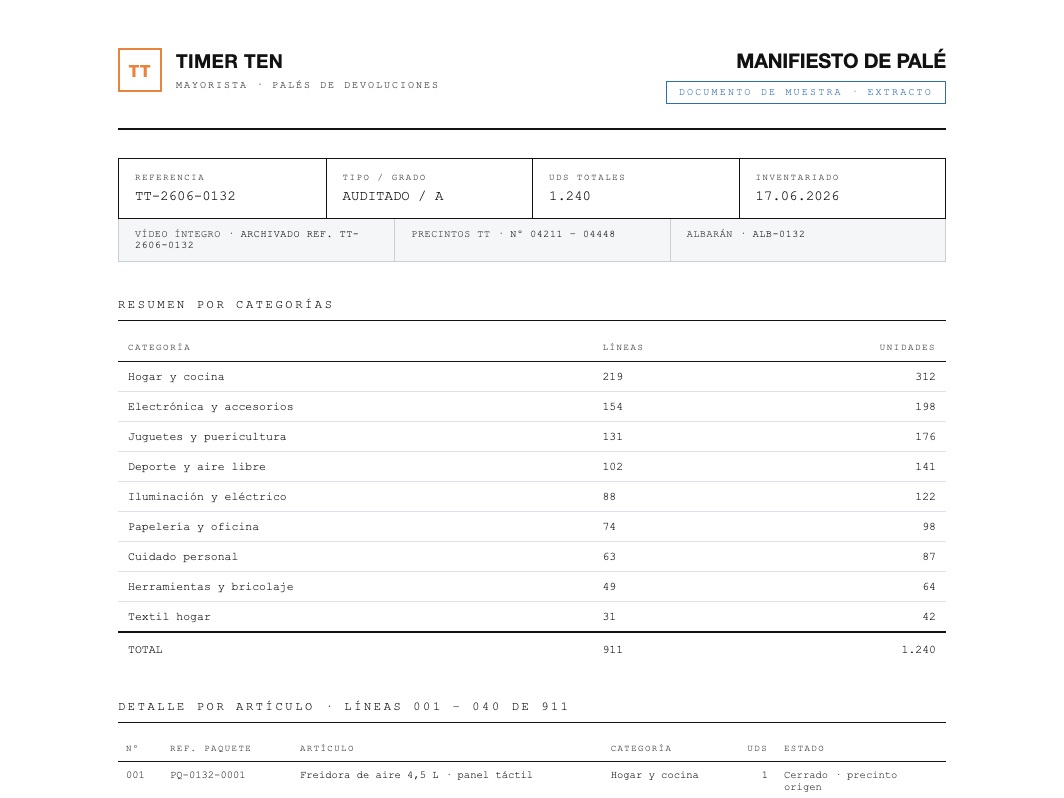
Task: Click the RESUMEN POR CATEGORÍAS heading
Action: (225, 305)
